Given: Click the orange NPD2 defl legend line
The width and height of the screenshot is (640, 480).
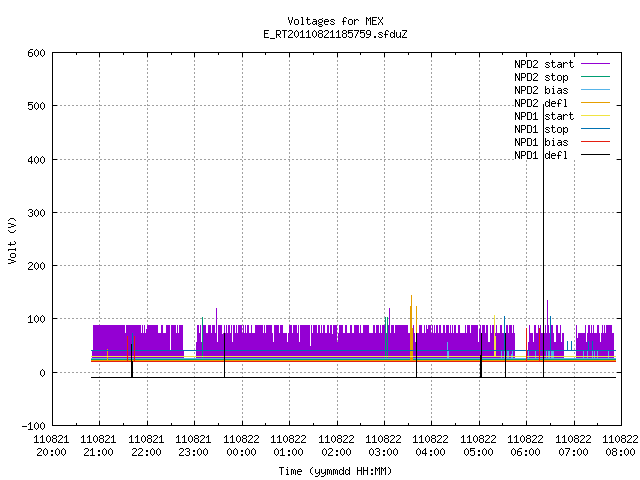Looking at the screenshot, I should point(596,103).
